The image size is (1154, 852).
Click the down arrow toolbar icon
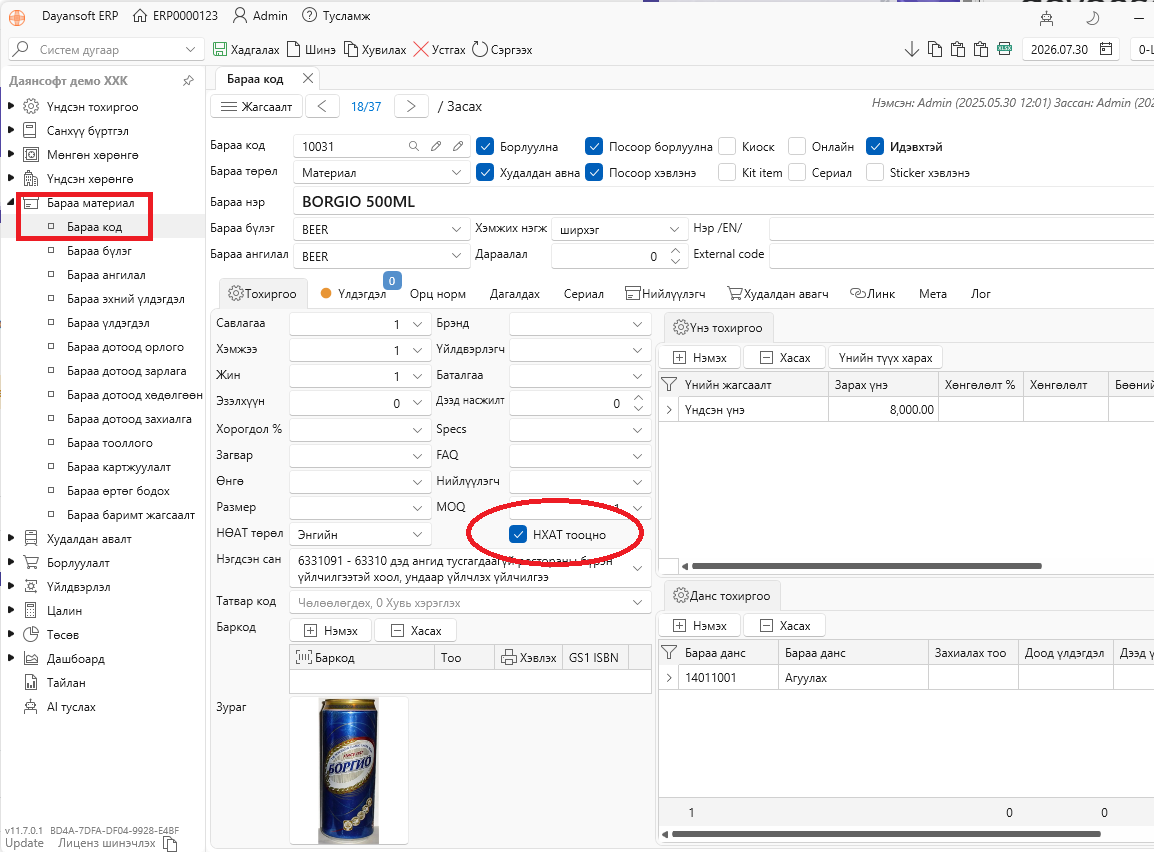[911, 49]
